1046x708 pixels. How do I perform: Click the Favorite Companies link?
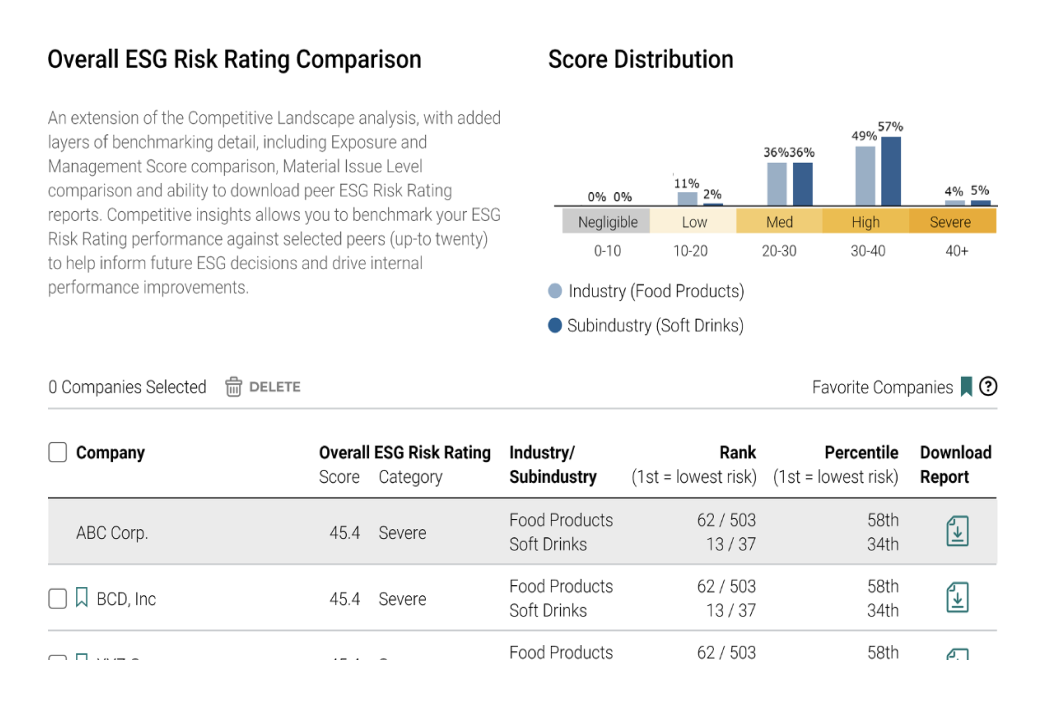(882, 387)
